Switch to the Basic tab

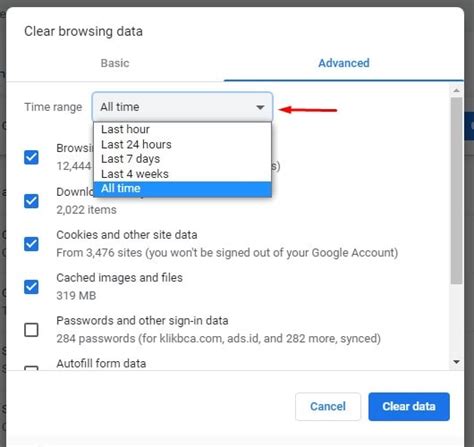coord(115,63)
